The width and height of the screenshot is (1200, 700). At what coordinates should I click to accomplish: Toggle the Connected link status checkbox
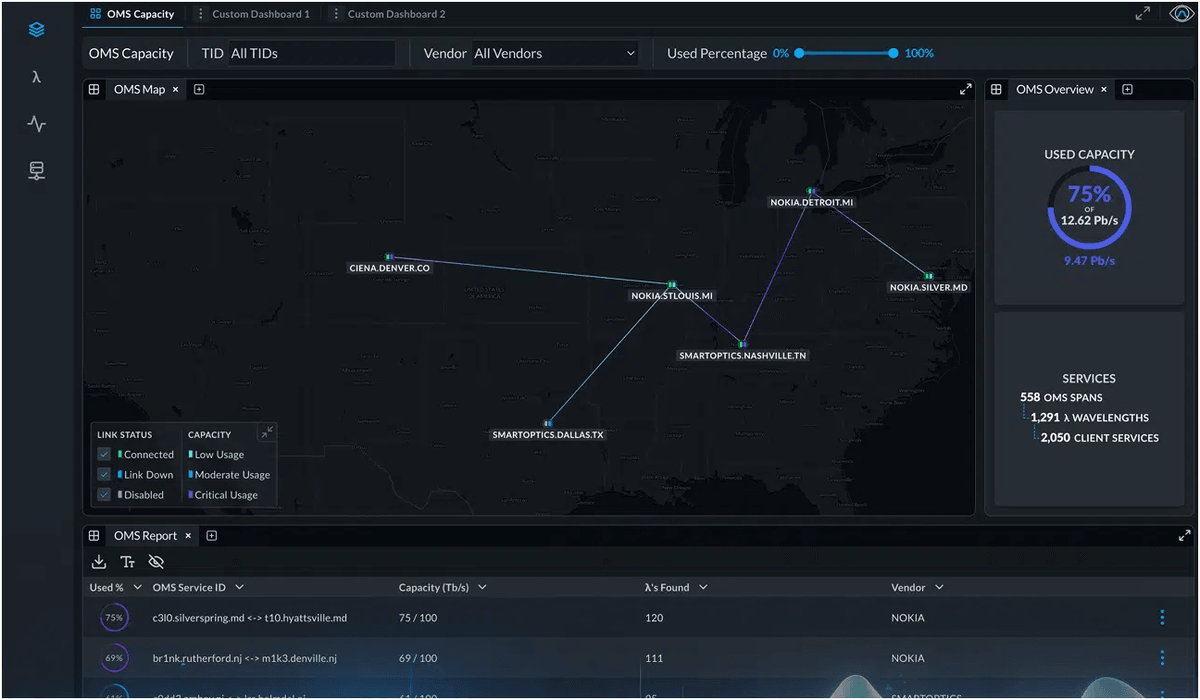(x=104, y=455)
